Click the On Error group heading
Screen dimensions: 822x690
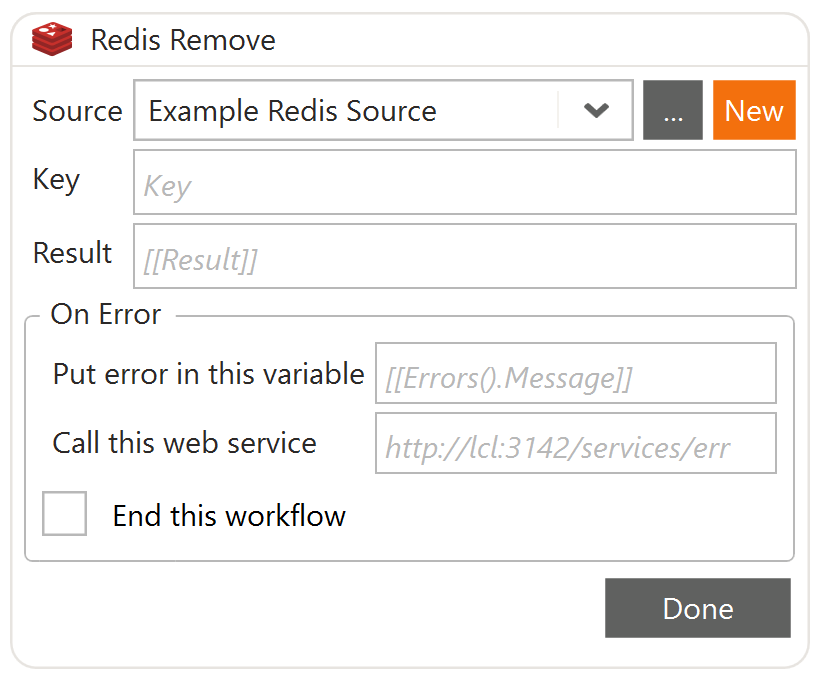pos(105,315)
